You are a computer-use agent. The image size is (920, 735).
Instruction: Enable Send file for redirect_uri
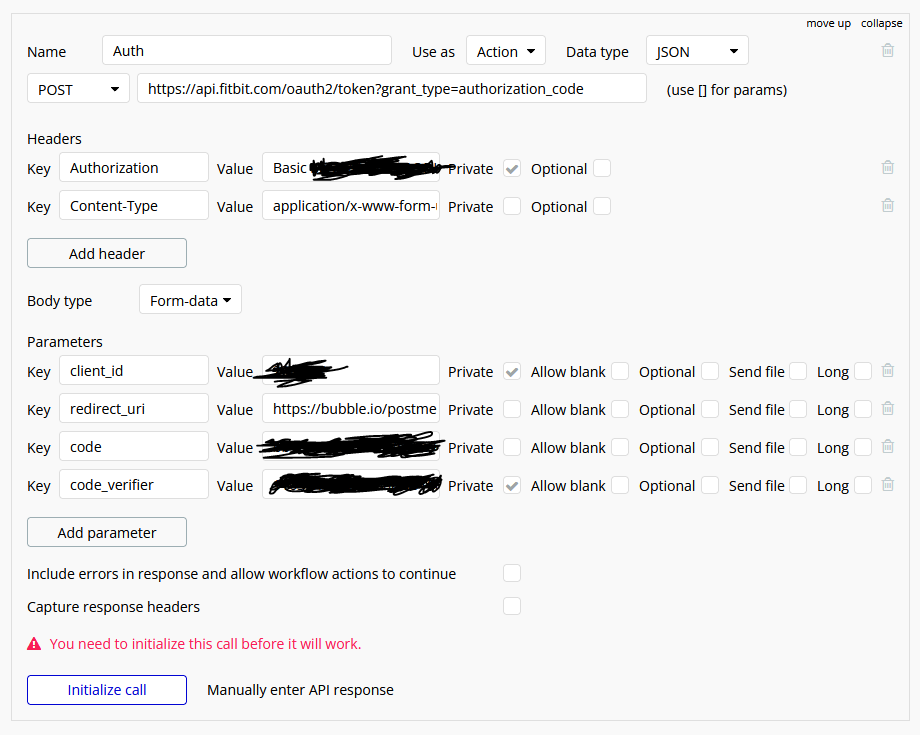pos(798,409)
